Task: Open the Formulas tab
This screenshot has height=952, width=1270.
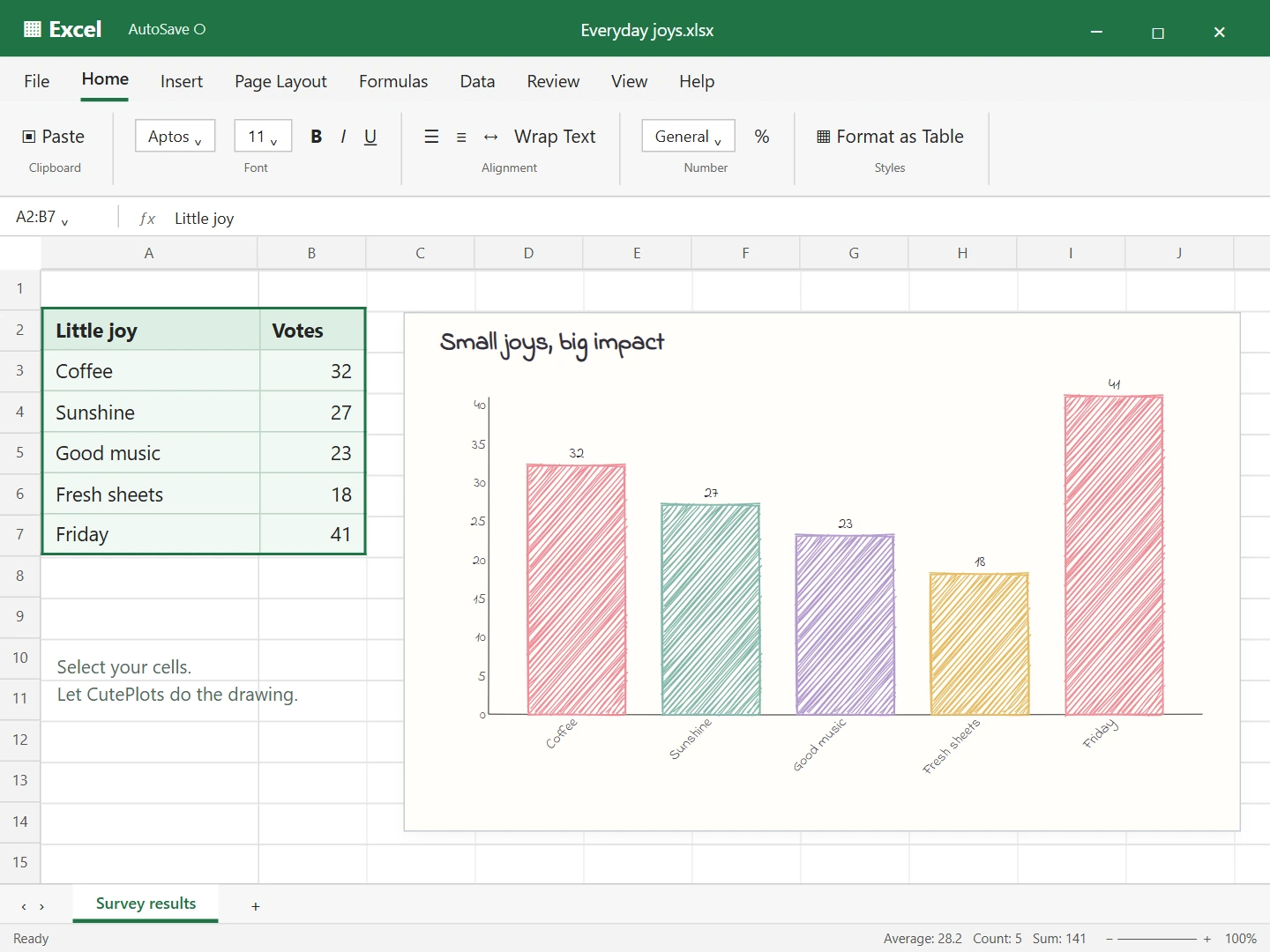Action: (393, 81)
